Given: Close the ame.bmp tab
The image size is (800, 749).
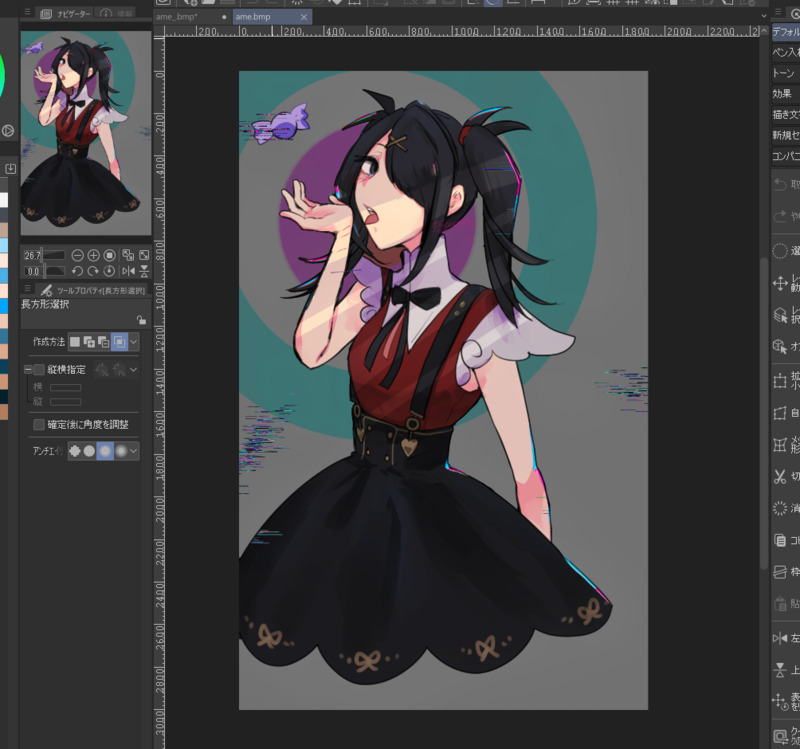Looking at the screenshot, I should tap(304, 17).
